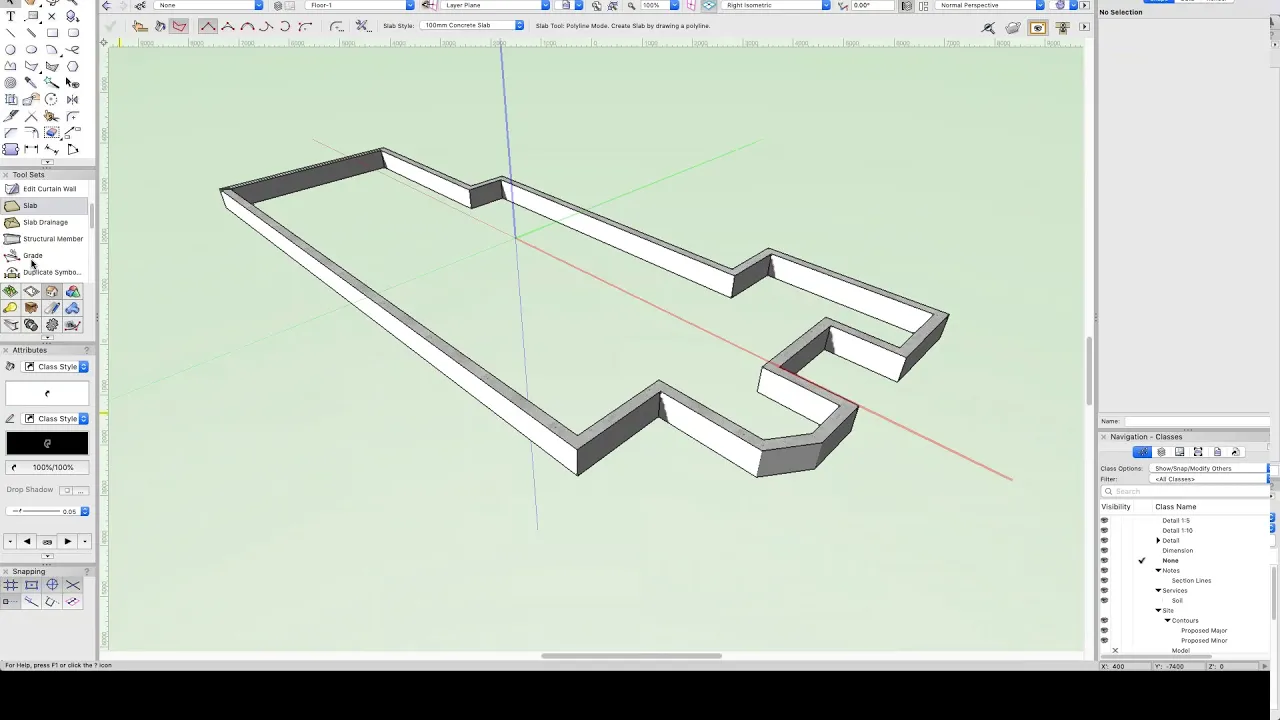
Task: Open the slab tool preferences icon
Action: click(x=363, y=26)
